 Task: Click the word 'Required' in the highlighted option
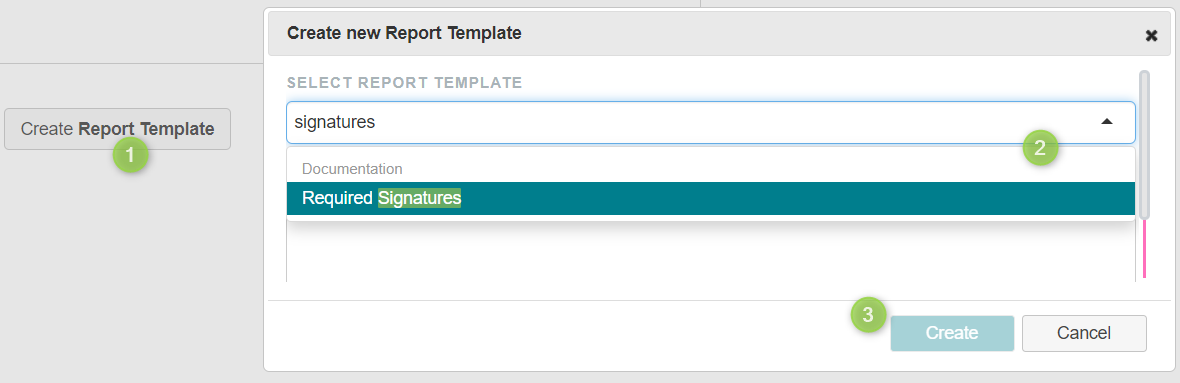[x=337, y=199]
